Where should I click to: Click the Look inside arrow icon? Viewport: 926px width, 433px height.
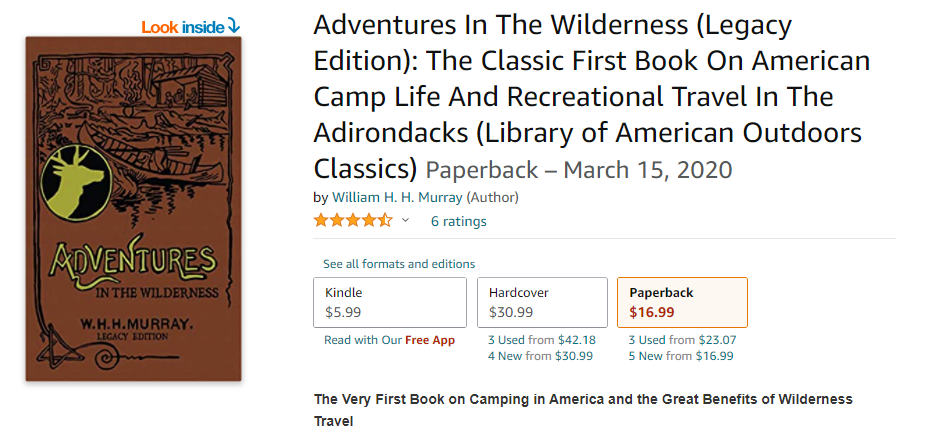point(234,26)
